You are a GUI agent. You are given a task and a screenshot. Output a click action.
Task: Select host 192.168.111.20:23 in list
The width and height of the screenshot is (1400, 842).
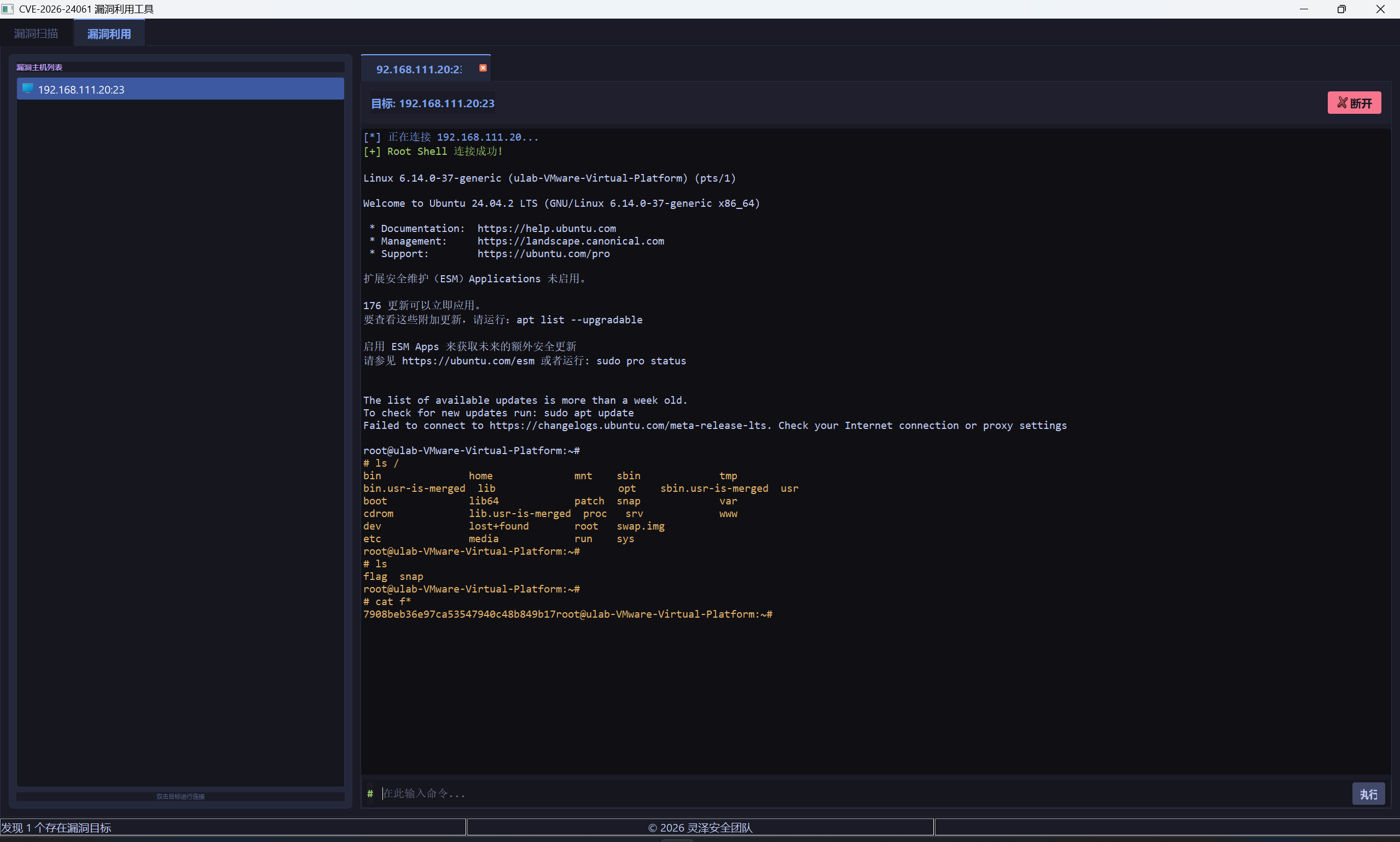(181, 89)
